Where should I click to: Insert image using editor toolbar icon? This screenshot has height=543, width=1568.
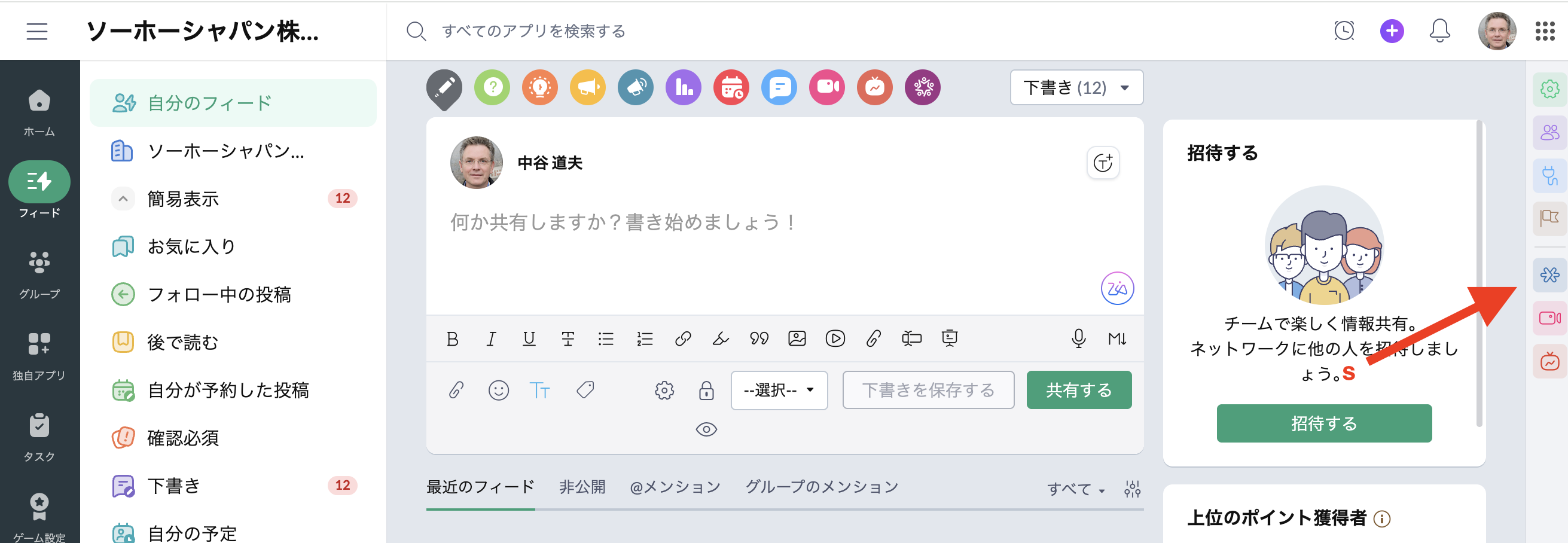[x=796, y=338]
